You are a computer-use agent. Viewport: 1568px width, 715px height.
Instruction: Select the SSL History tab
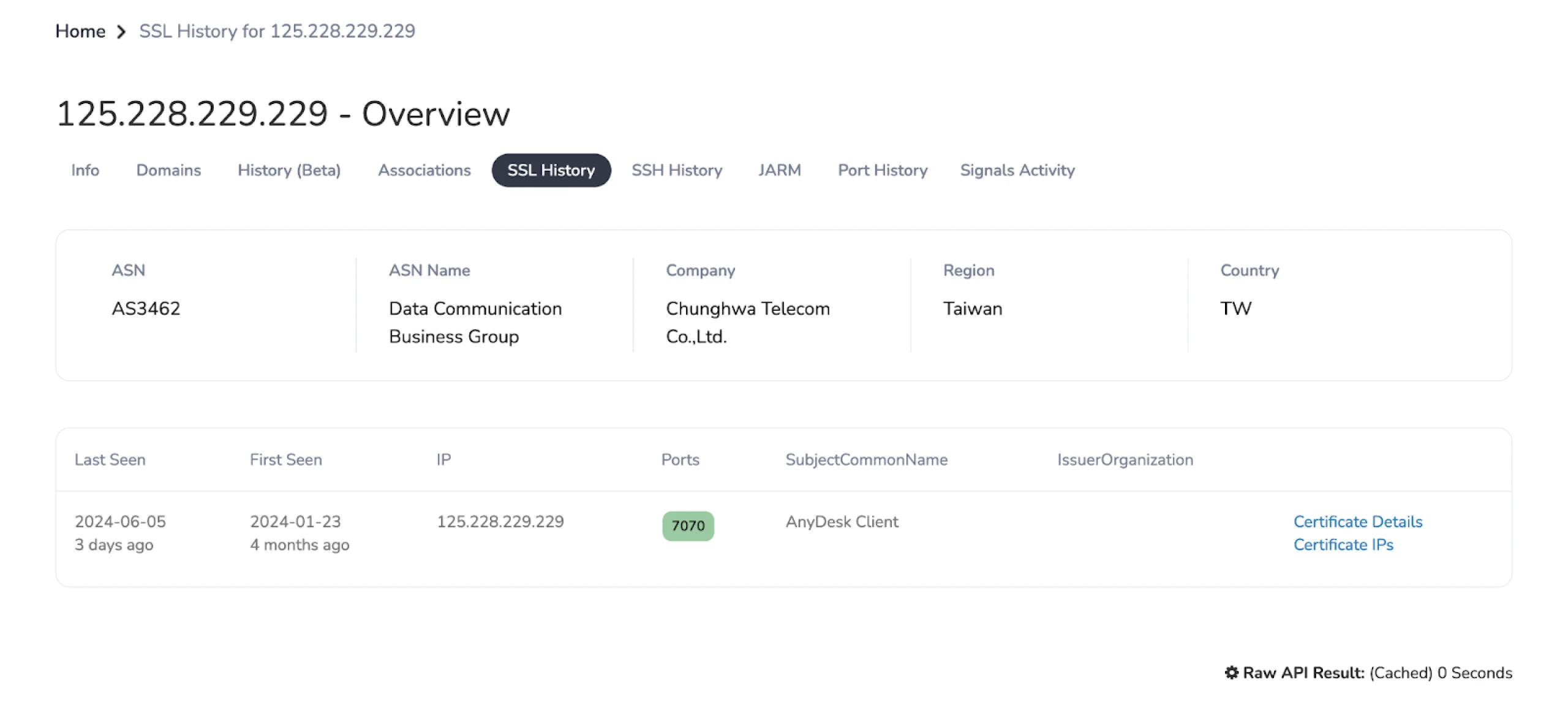coord(551,170)
